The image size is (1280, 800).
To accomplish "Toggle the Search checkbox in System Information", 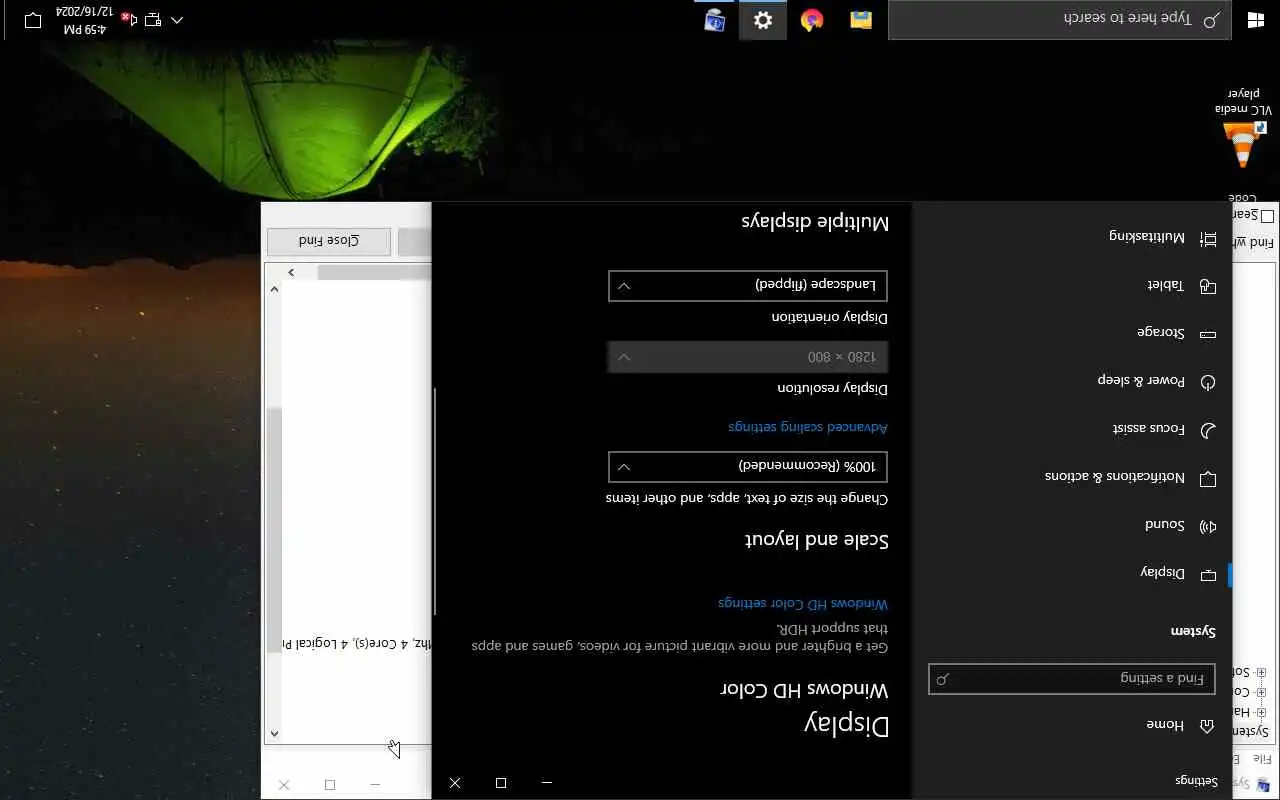I will tap(1267, 216).
